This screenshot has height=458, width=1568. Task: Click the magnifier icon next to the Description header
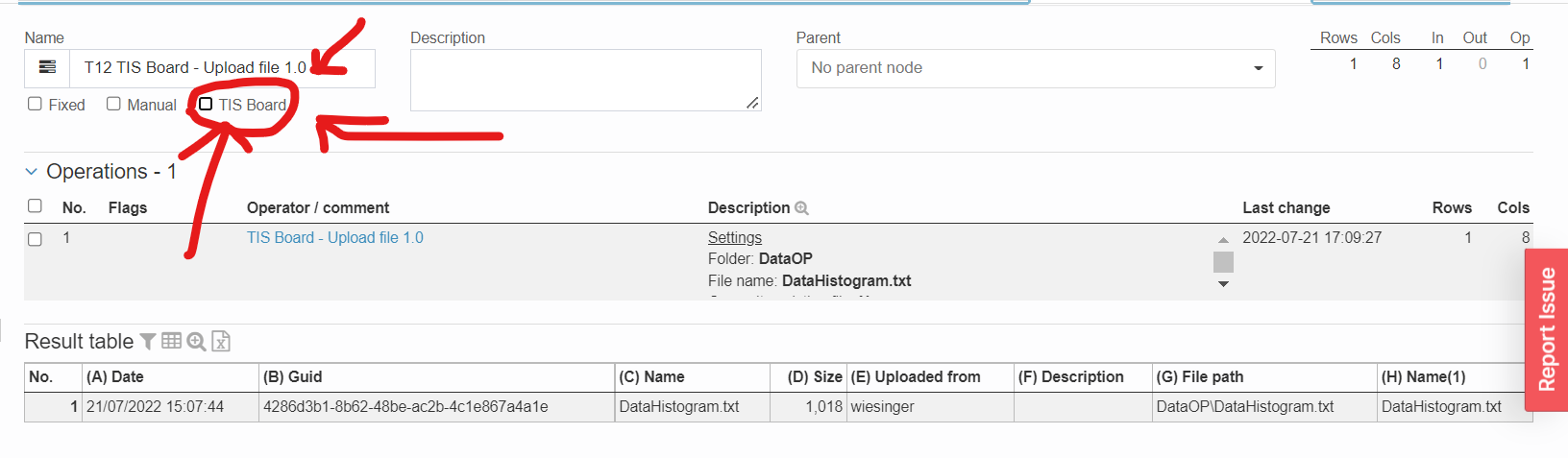(801, 207)
